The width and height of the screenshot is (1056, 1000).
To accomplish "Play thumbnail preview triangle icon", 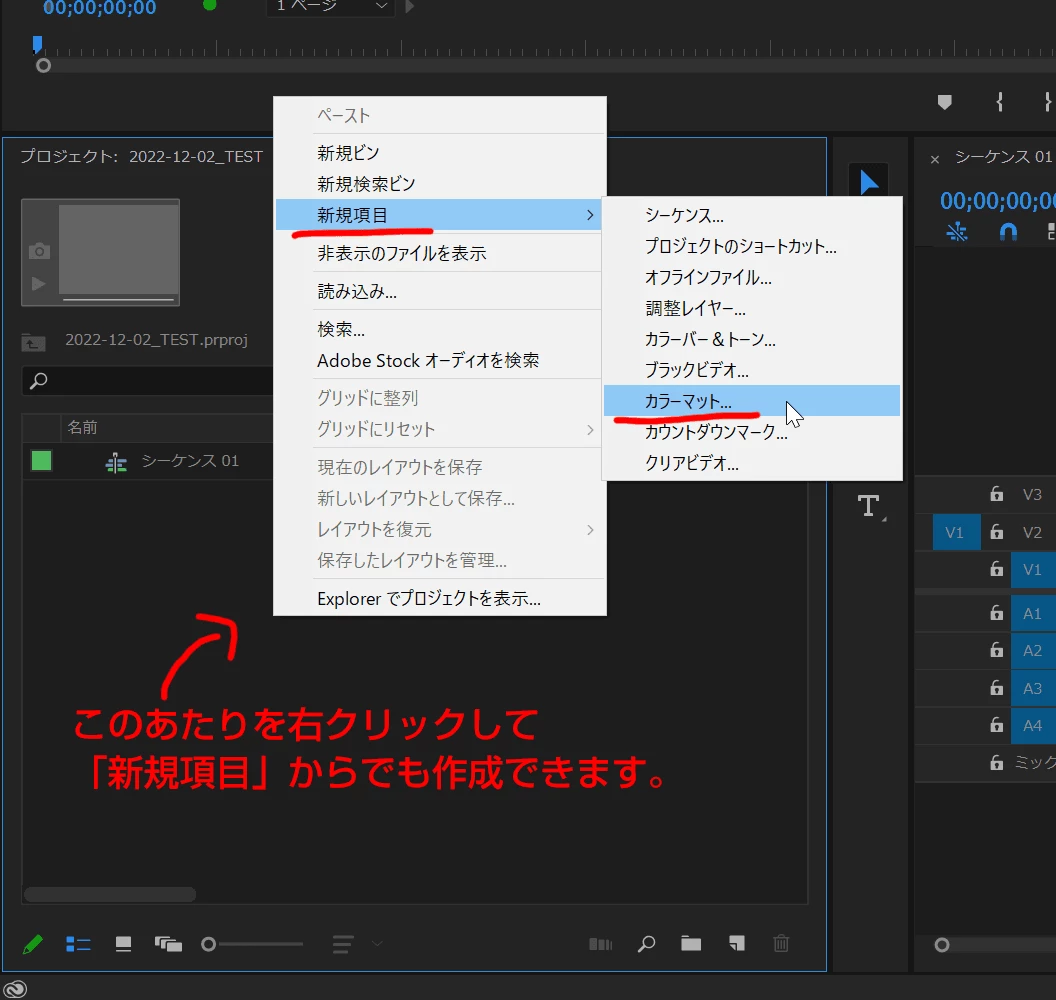I will click(x=38, y=284).
